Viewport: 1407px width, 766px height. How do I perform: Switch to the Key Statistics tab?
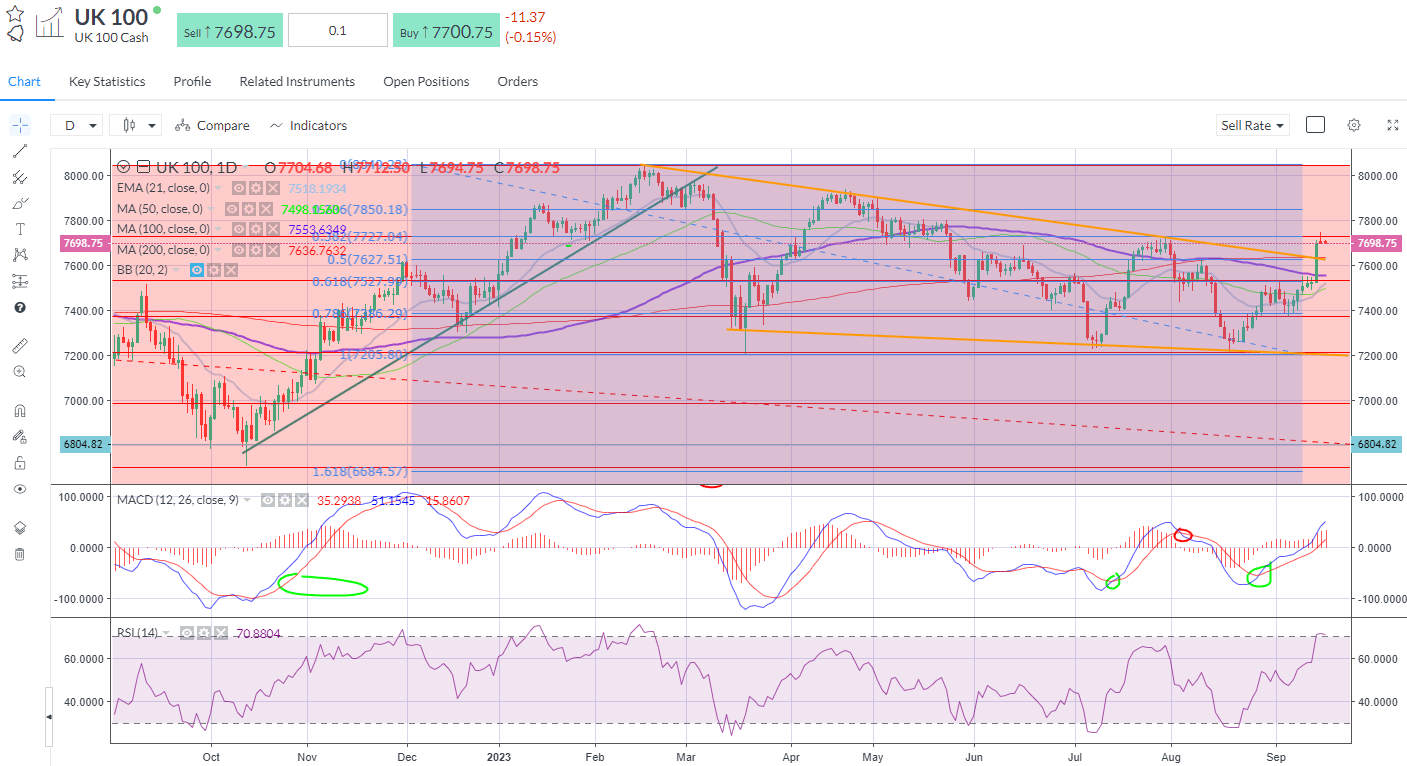[x=107, y=81]
